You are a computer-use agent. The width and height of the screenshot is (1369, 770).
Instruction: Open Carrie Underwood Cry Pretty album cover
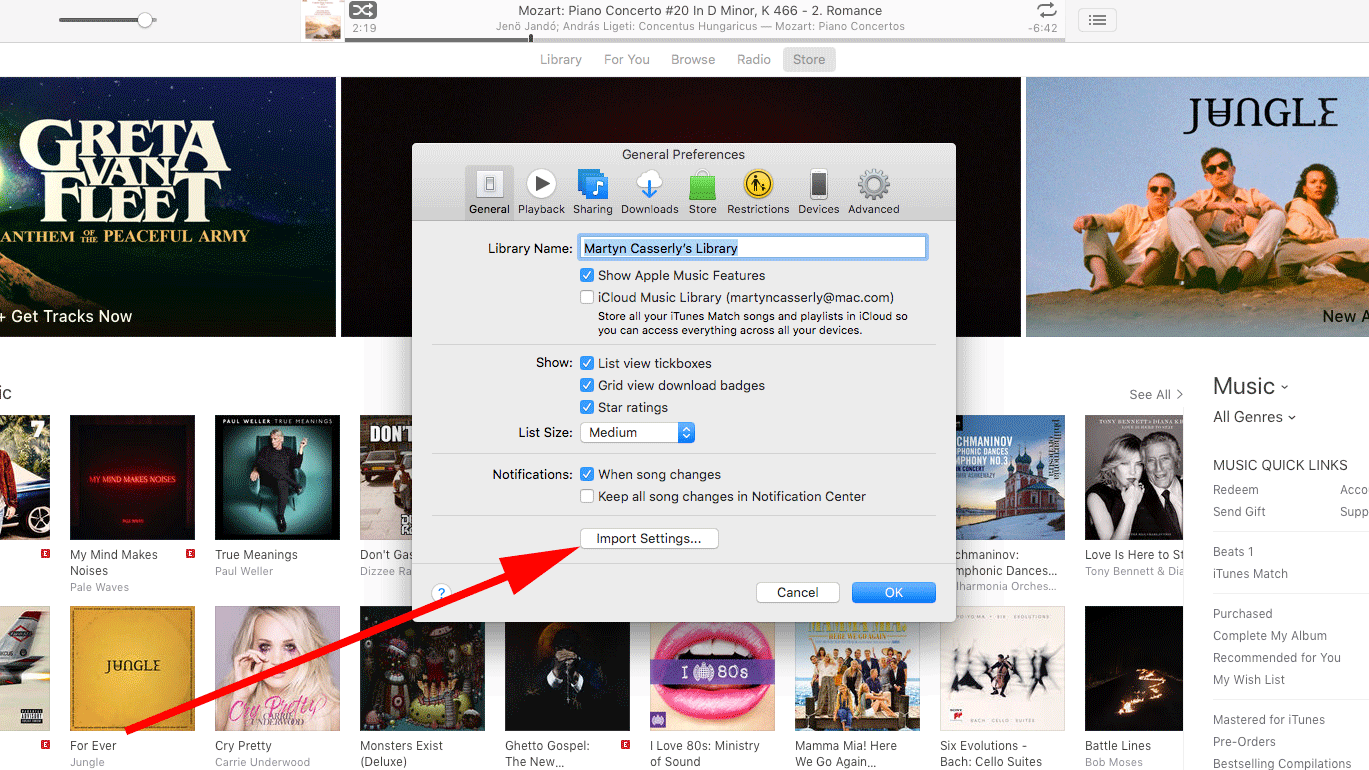[x=277, y=668]
